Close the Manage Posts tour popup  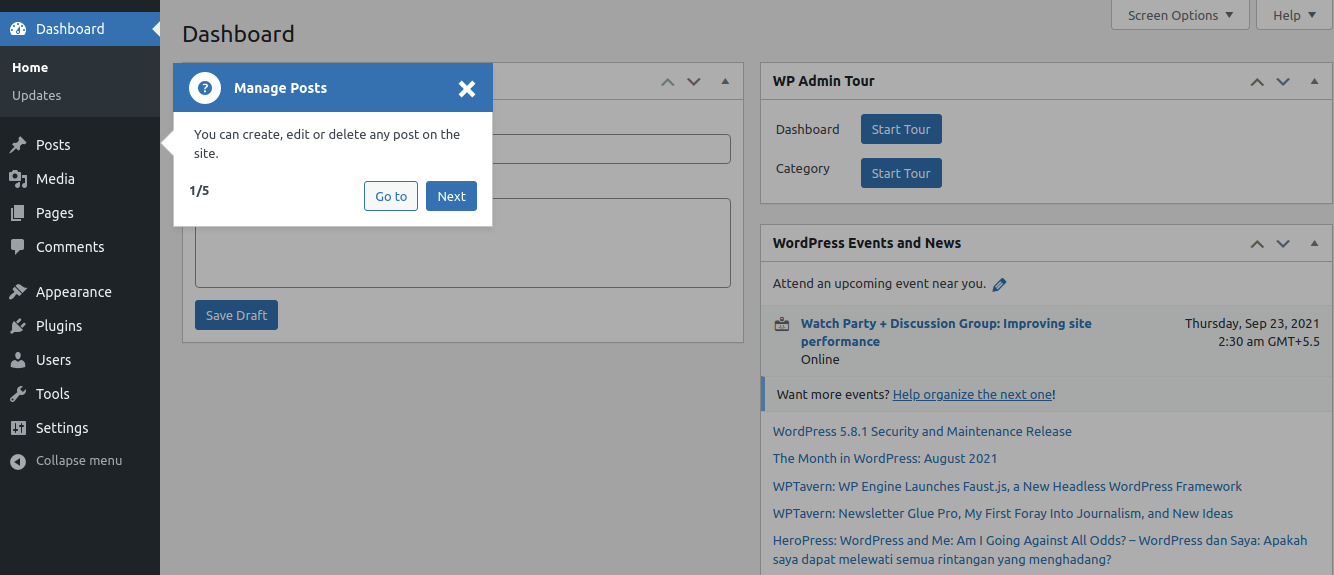(467, 89)
